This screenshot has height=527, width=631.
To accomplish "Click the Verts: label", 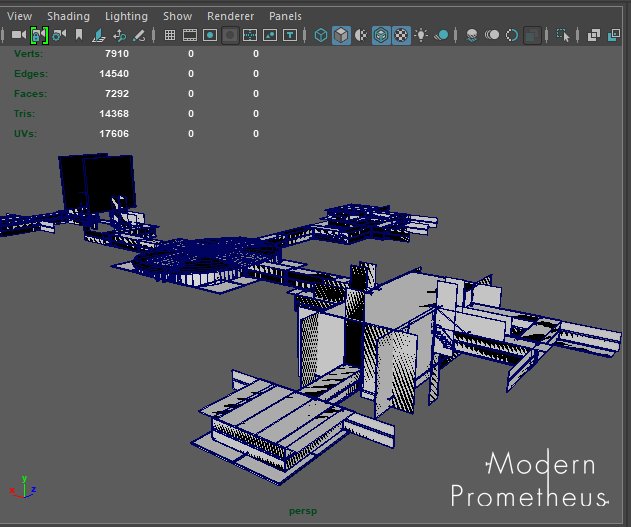I will coord(28,54).
